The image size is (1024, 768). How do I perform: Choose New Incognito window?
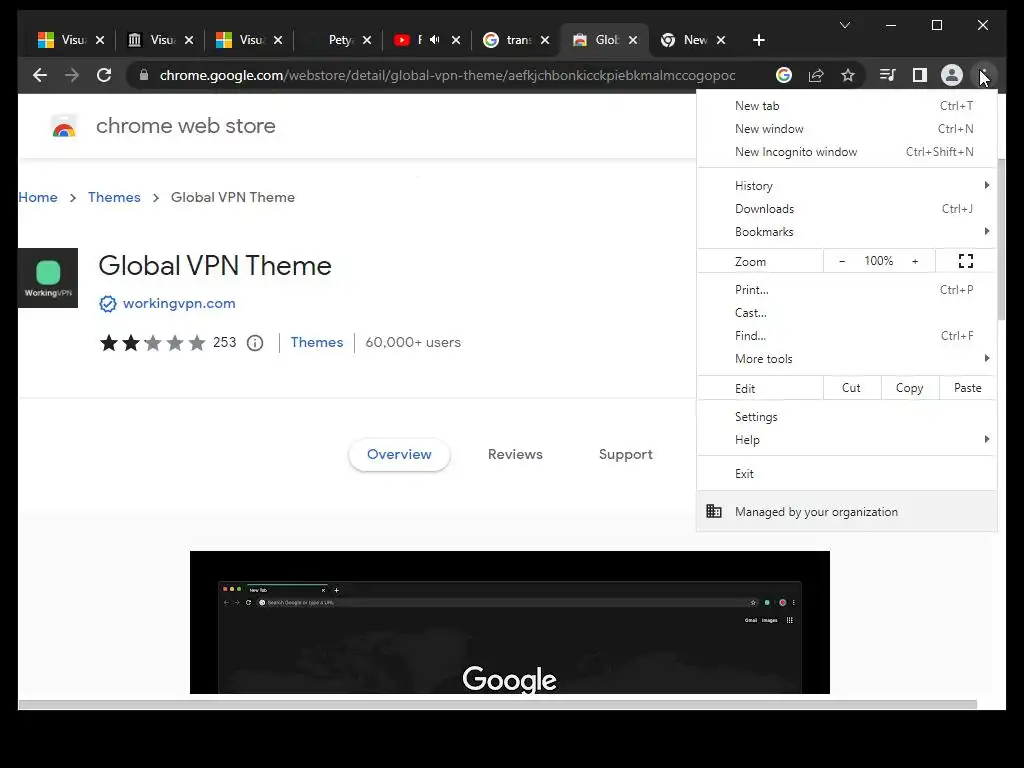[847, 152]
